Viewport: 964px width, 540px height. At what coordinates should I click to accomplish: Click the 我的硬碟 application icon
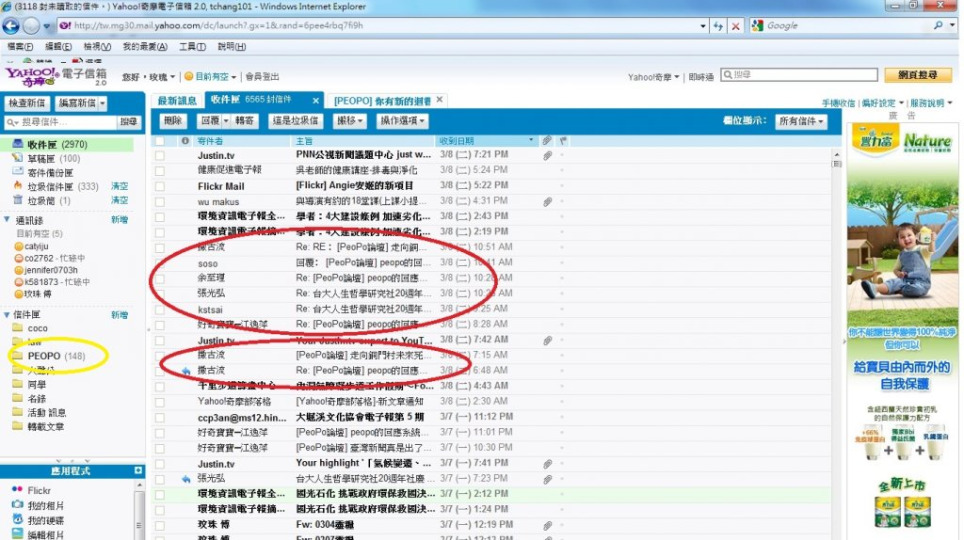17,520
